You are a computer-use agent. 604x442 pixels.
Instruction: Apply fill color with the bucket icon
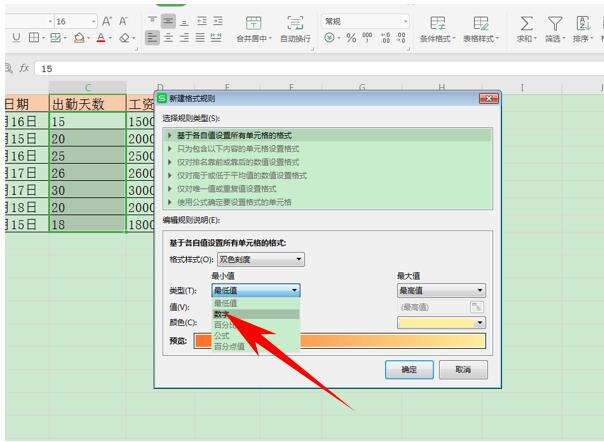tap(79, 38)
